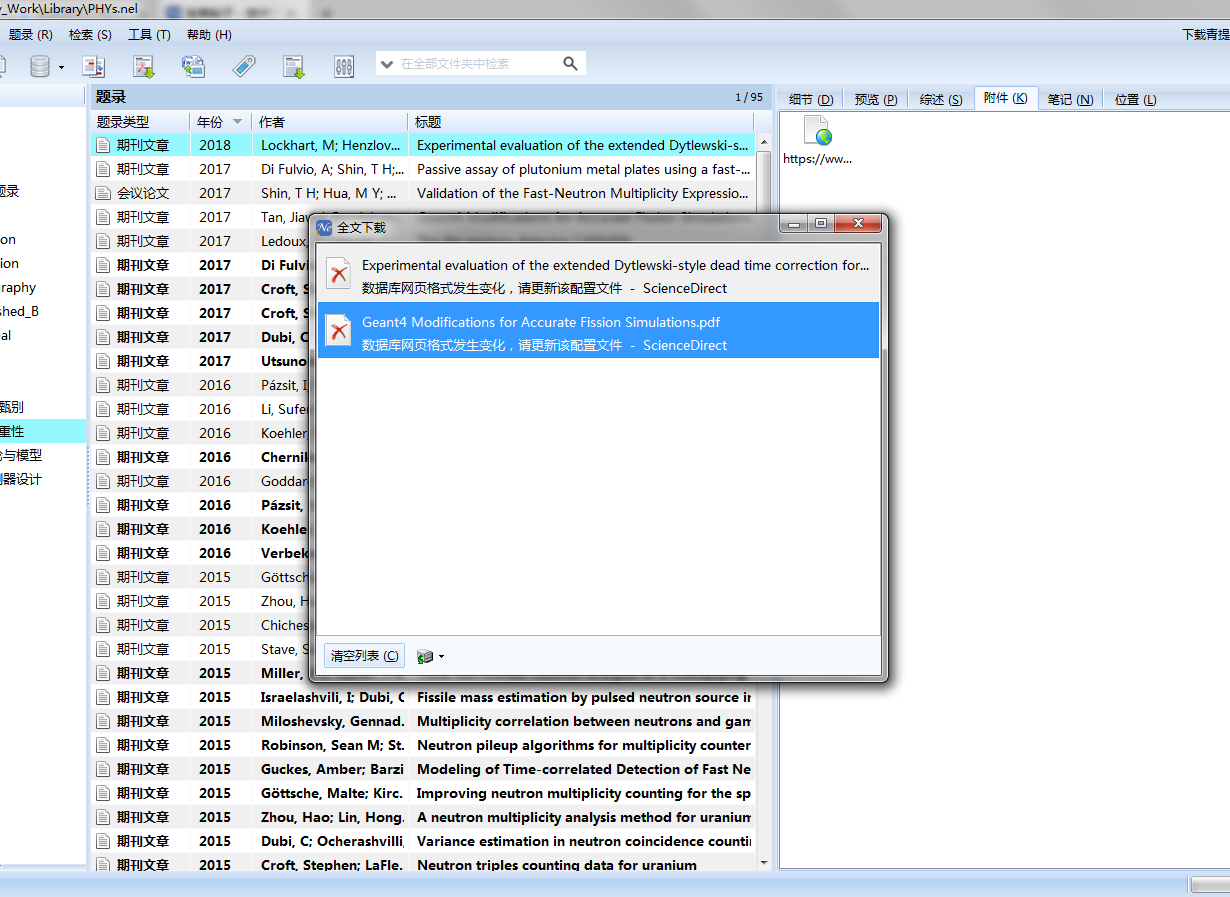The width and height of the screenshot is (1230, 897).
Task: Select 'Passive assay of plutonium metal plates' title
Action: [x=583, y=169]
